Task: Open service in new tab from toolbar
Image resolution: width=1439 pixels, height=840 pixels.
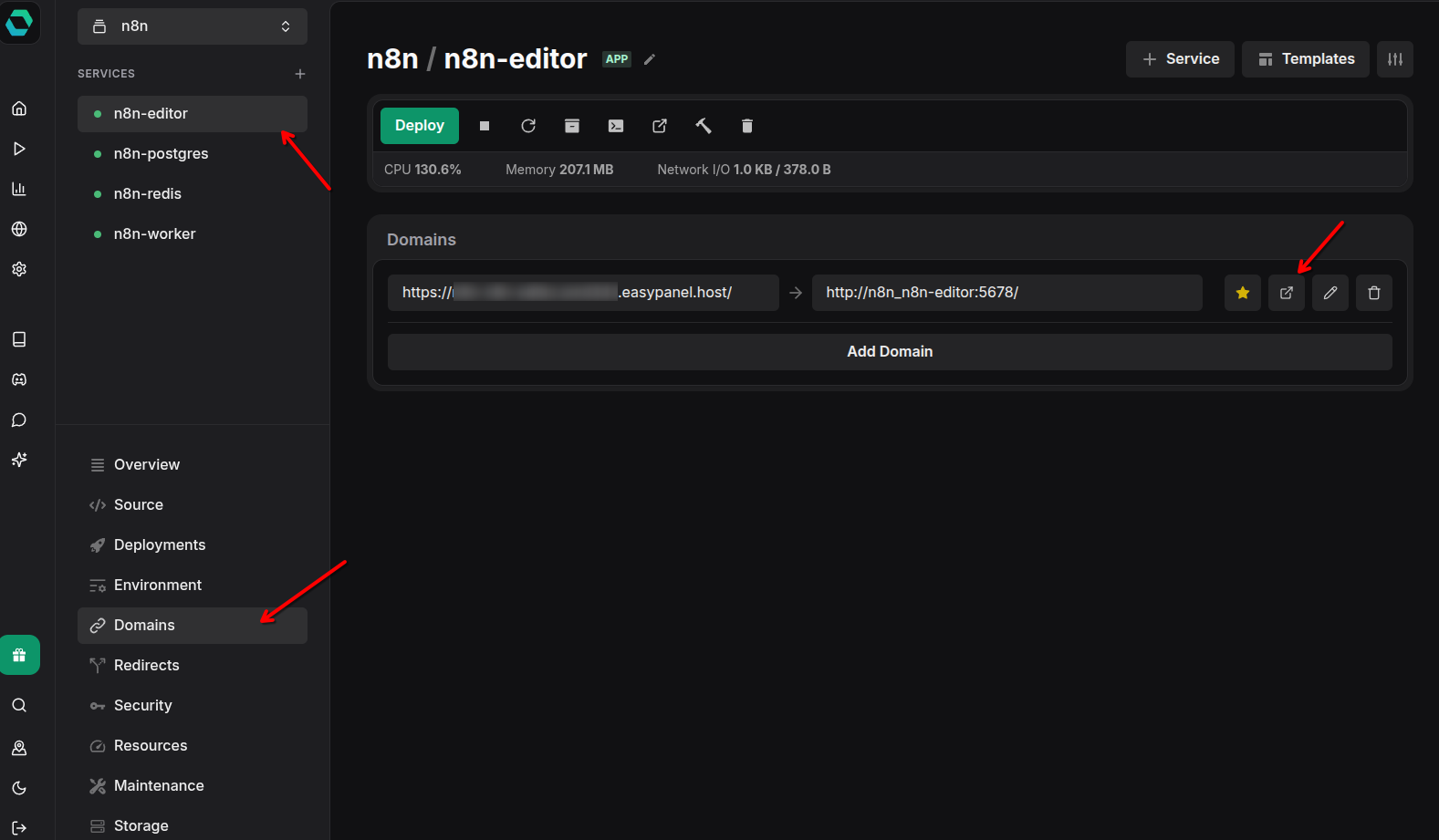Action: 660,126
